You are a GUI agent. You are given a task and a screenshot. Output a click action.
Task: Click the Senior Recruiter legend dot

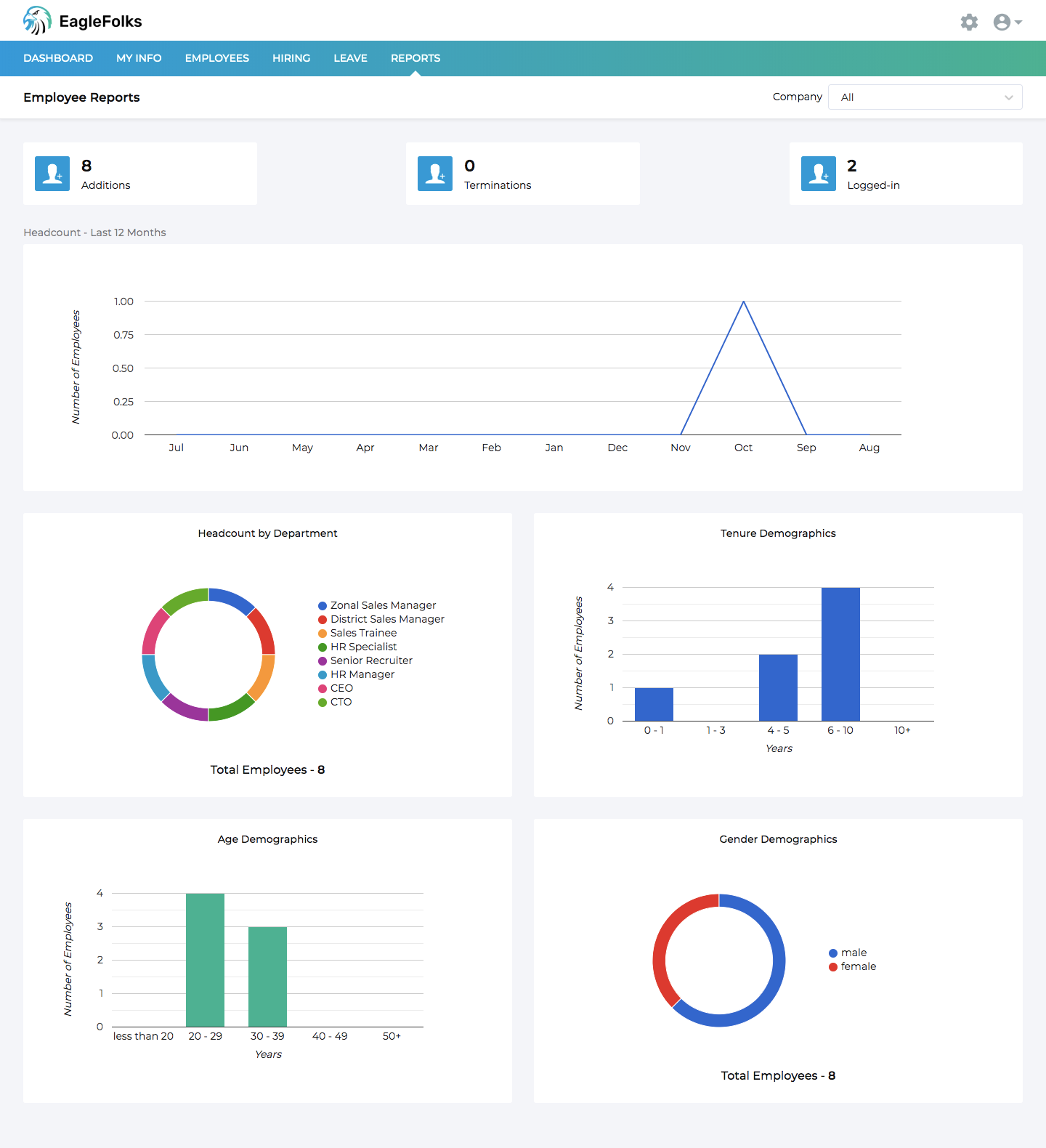tap(323, 661)
